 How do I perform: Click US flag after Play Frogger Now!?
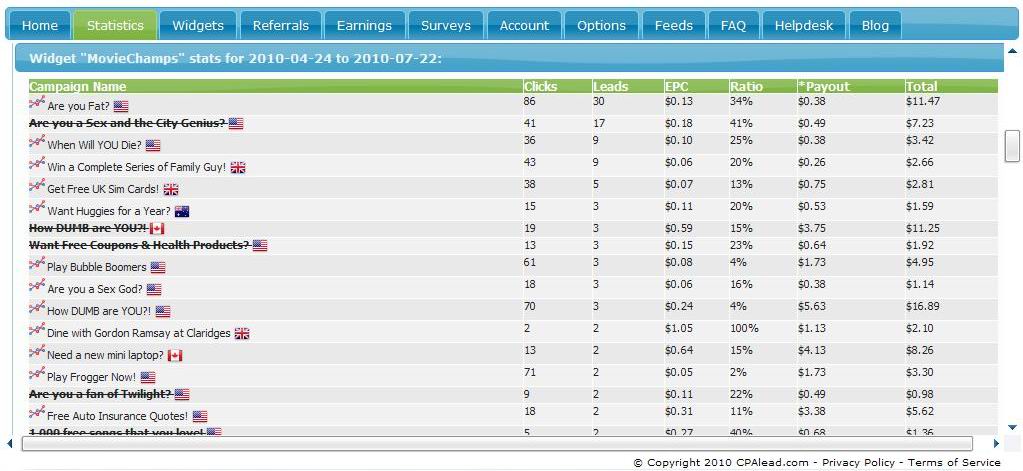[x=147, y=378]
